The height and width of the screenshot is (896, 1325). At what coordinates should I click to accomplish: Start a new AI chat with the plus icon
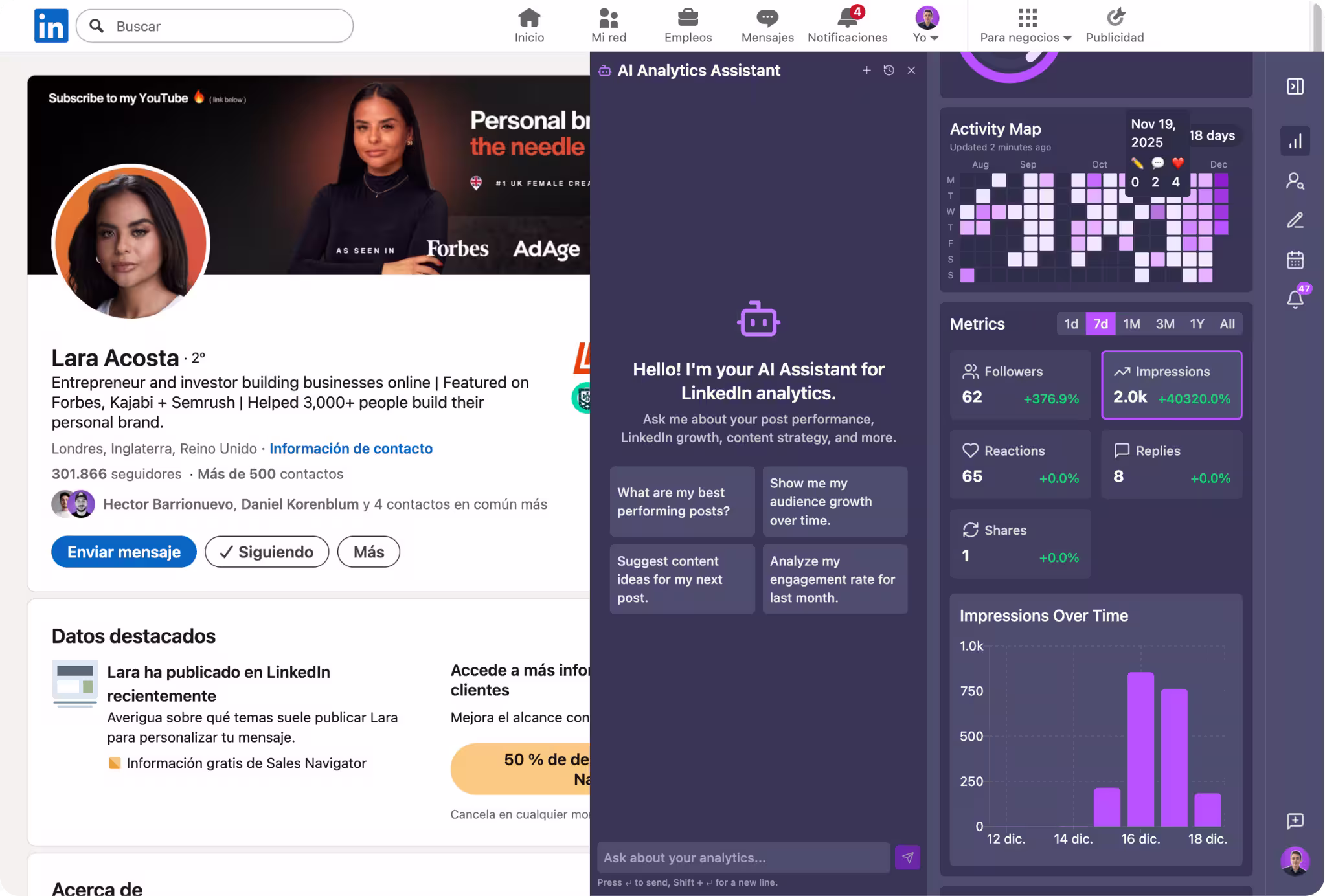click(x=867, y=70)
